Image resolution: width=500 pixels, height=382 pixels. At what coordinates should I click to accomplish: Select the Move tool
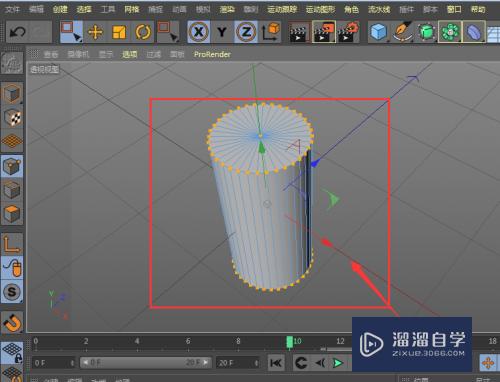pyautogui.click(x=95, y=32)
